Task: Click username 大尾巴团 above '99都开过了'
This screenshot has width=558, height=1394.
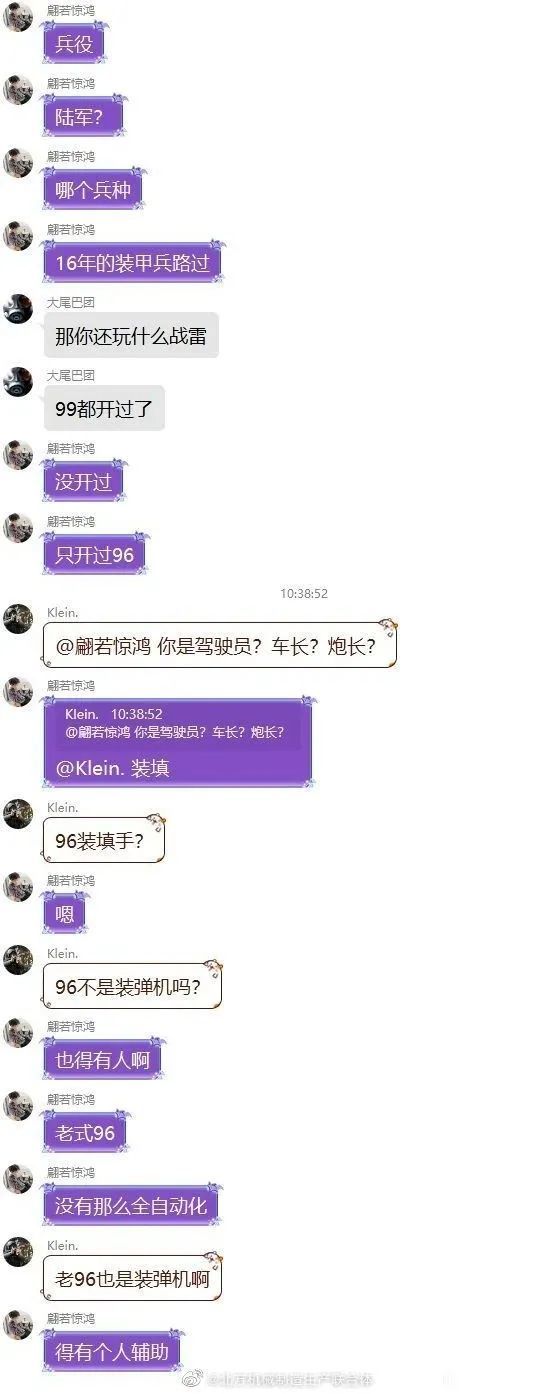Action: 71,375
